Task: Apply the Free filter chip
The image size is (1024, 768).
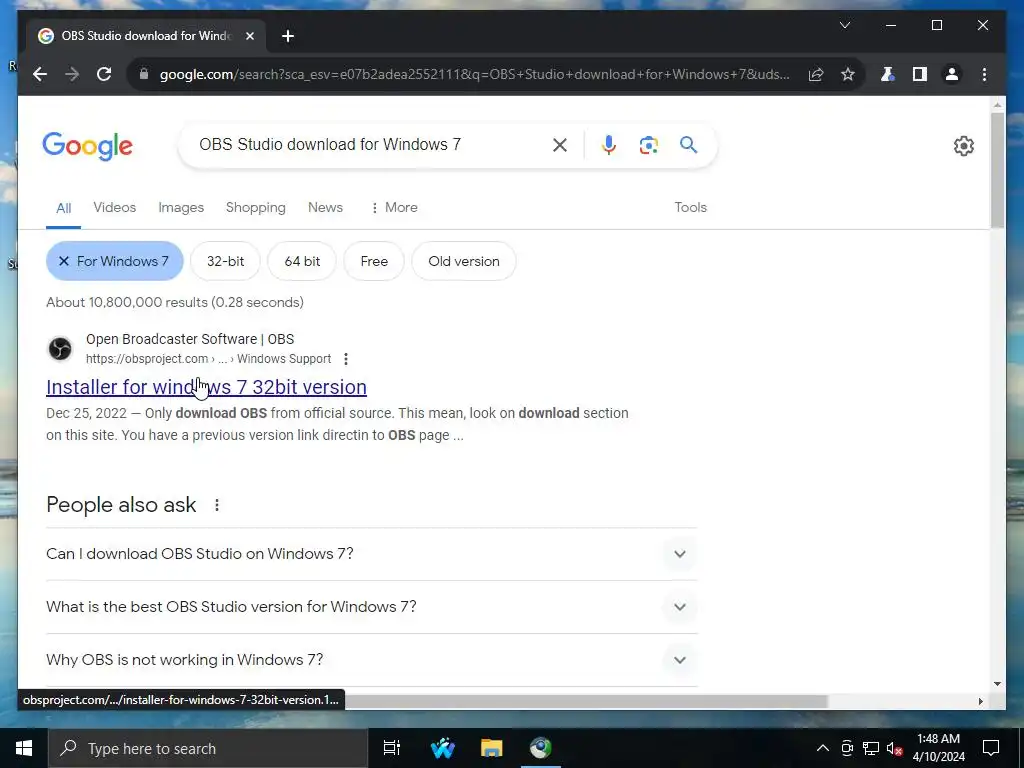Action: 374,261
